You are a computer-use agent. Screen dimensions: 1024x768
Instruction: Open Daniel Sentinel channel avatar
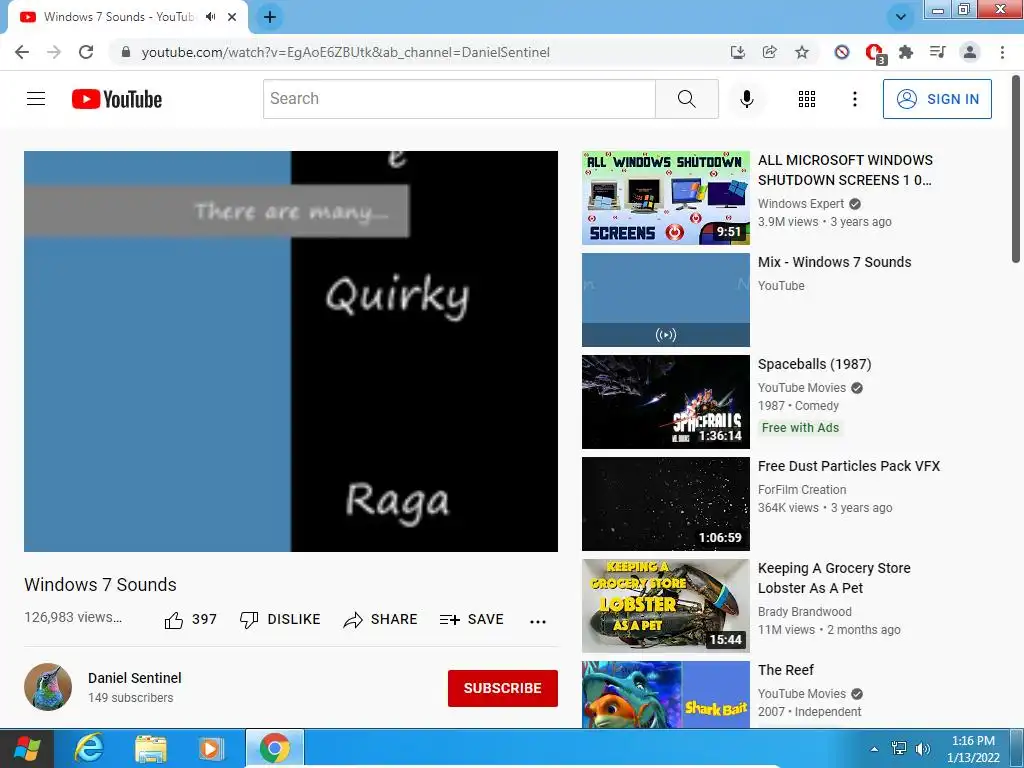click(48, 686)
